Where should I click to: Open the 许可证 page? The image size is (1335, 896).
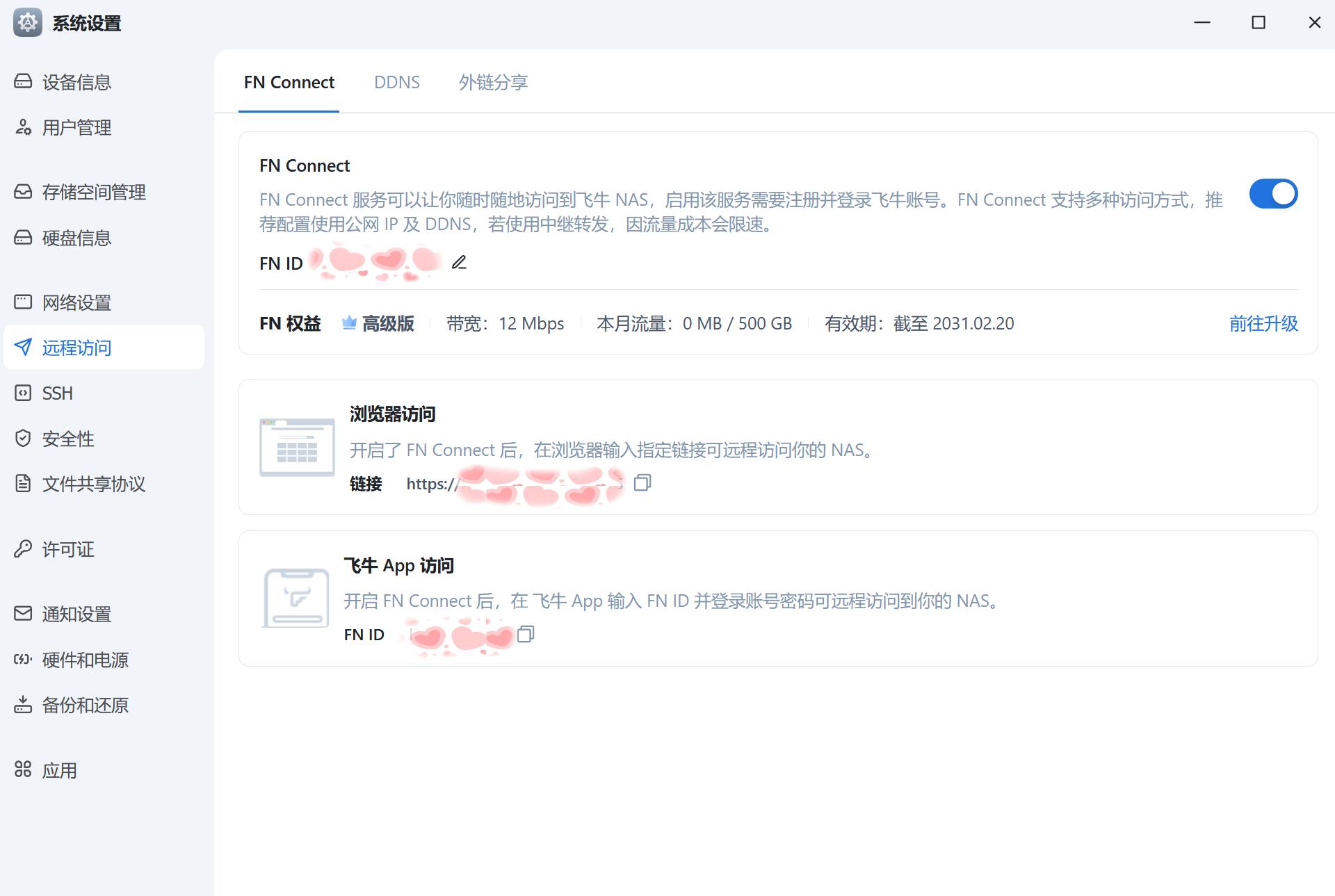(67, 549)
